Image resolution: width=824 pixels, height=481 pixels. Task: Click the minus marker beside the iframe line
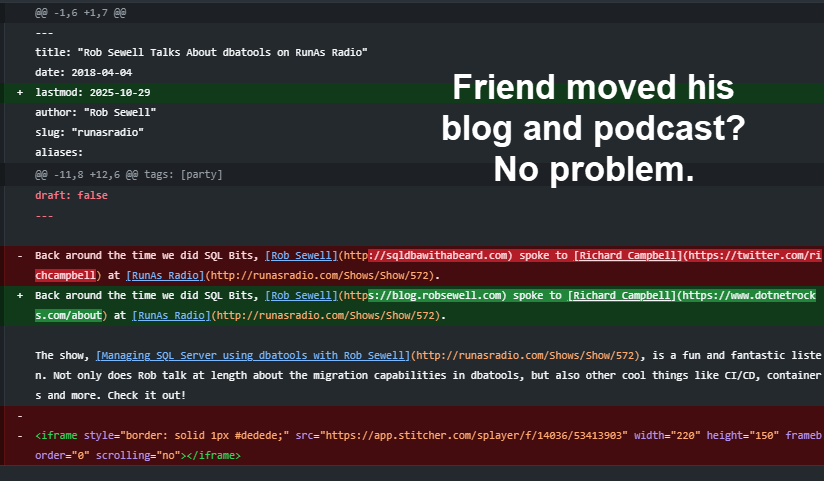20,435
